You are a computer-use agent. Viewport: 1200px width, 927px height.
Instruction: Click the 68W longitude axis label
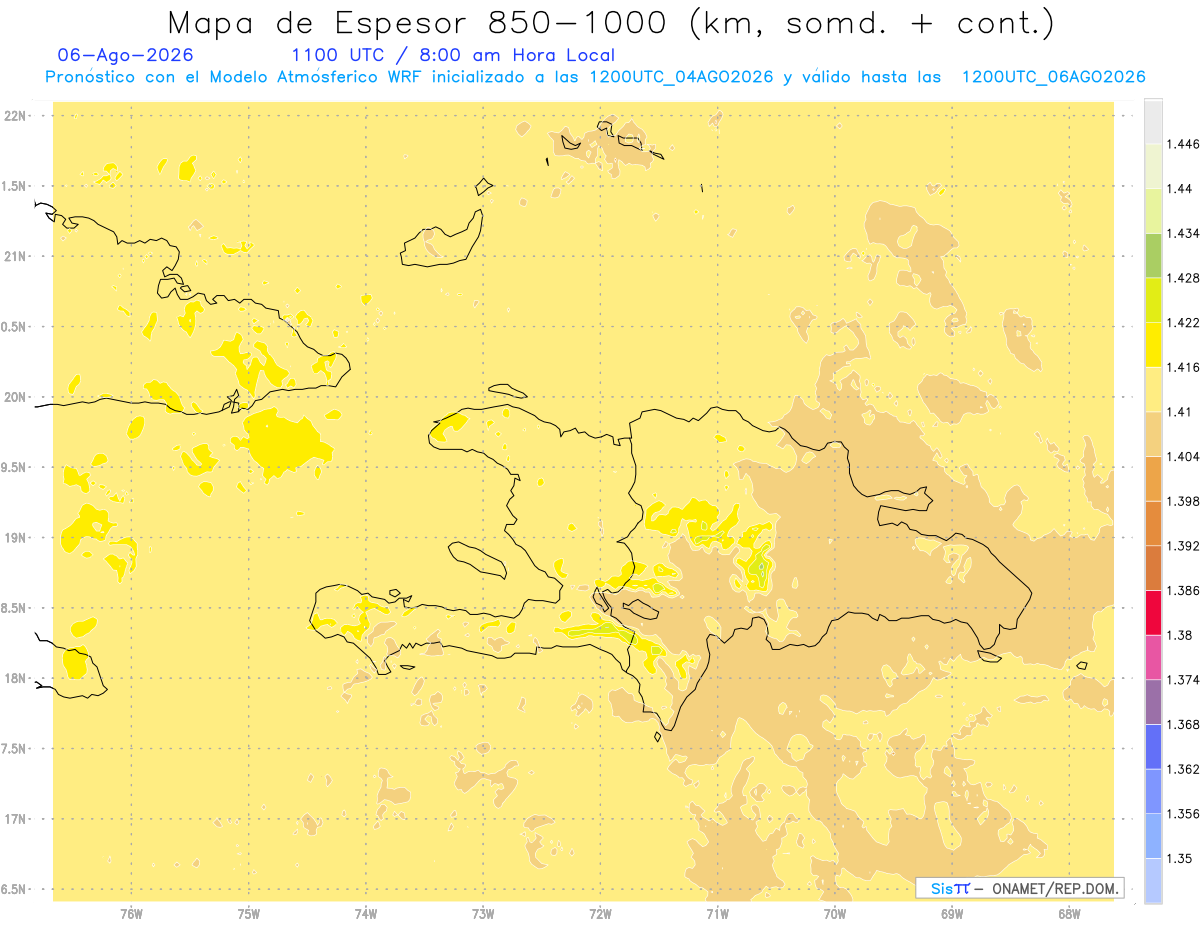point(1069,914)
